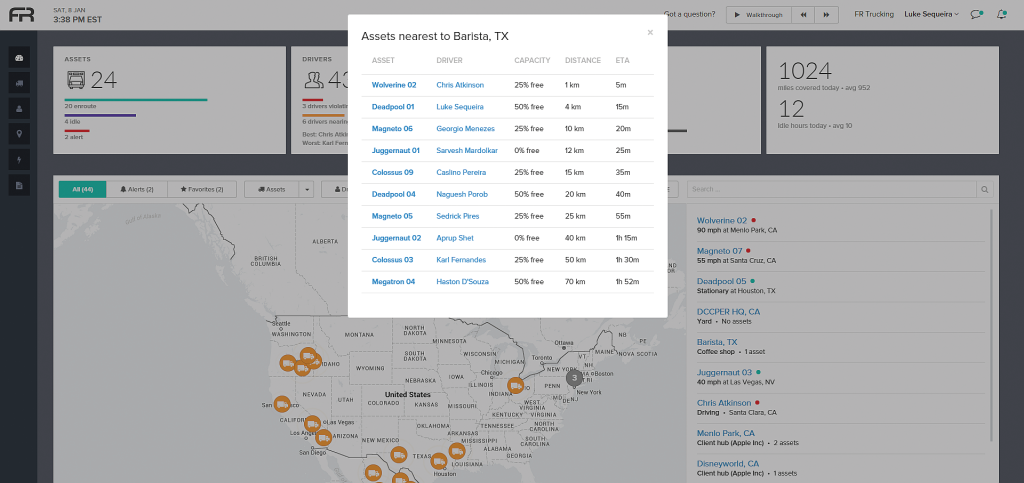1024x483 pixels.
Task: Open the location pin icon in the sidebar
Action: pyautogui.click(x=19, y=134)
